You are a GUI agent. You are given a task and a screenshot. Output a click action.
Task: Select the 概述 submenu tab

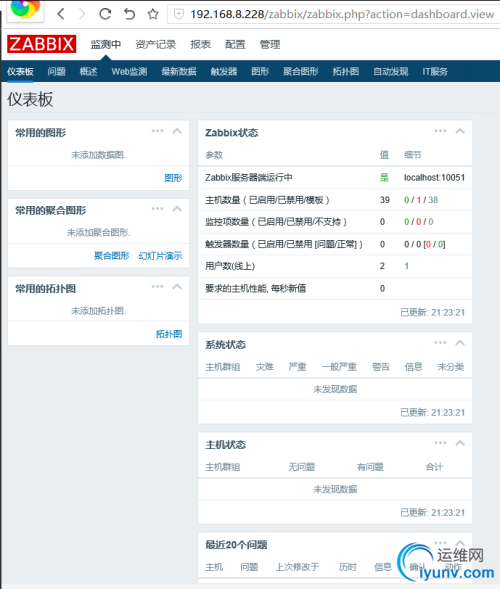pyautogui.click(x=89, y=71)
